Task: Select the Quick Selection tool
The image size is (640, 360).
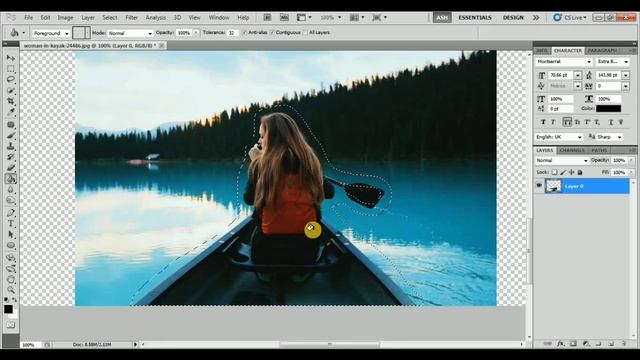Action: (x=11, y=90)
